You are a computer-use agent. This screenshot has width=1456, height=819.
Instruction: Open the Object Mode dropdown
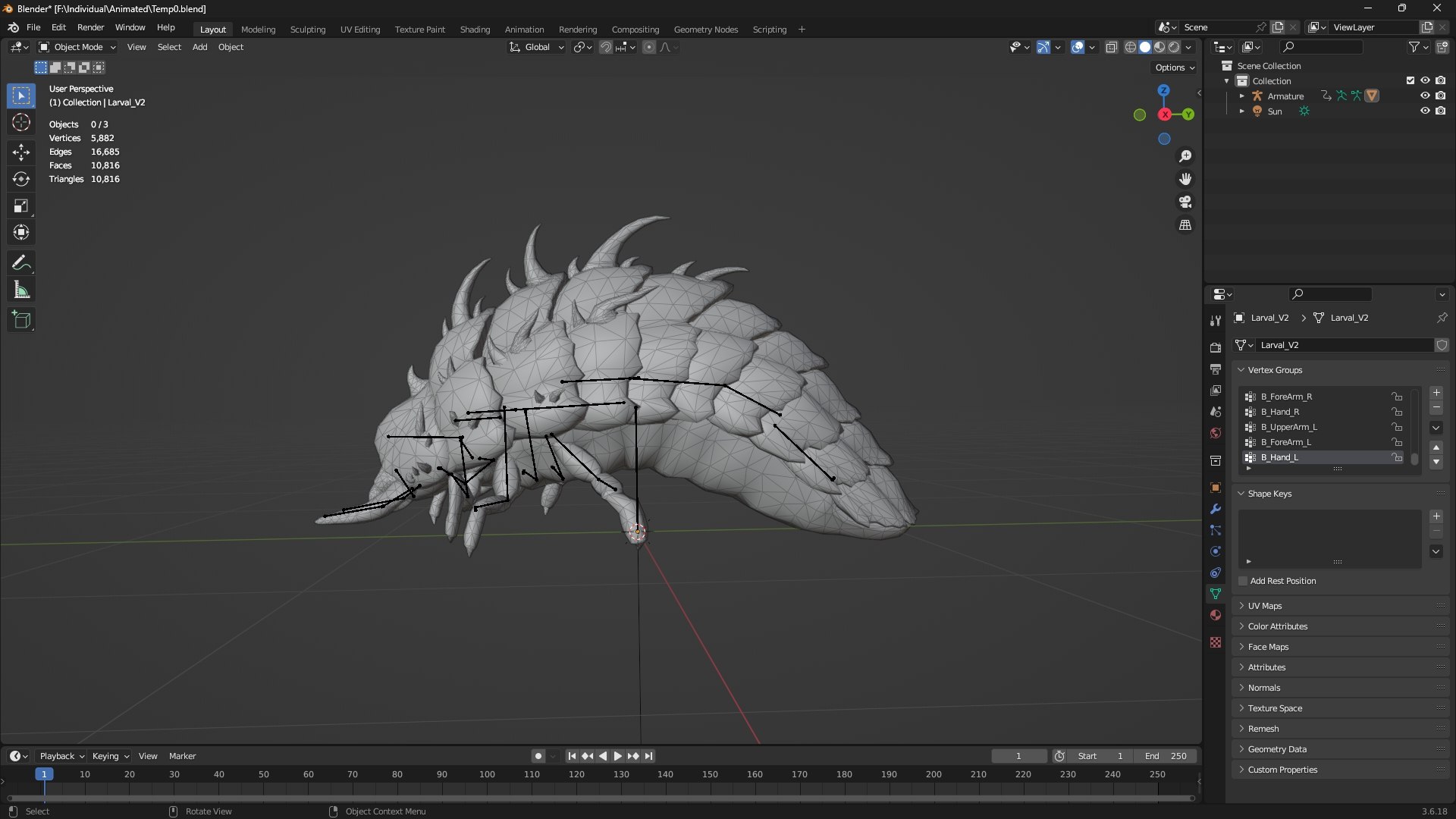[x=77, y=47]
